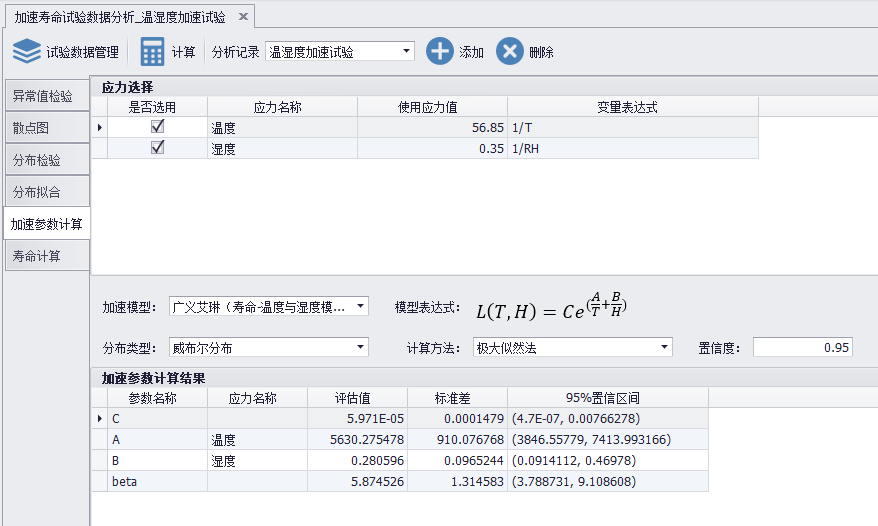This screenshot has width=878, height=526.
Task: Click estimate value 5.971E-05
Action: (x=357, y=418)
